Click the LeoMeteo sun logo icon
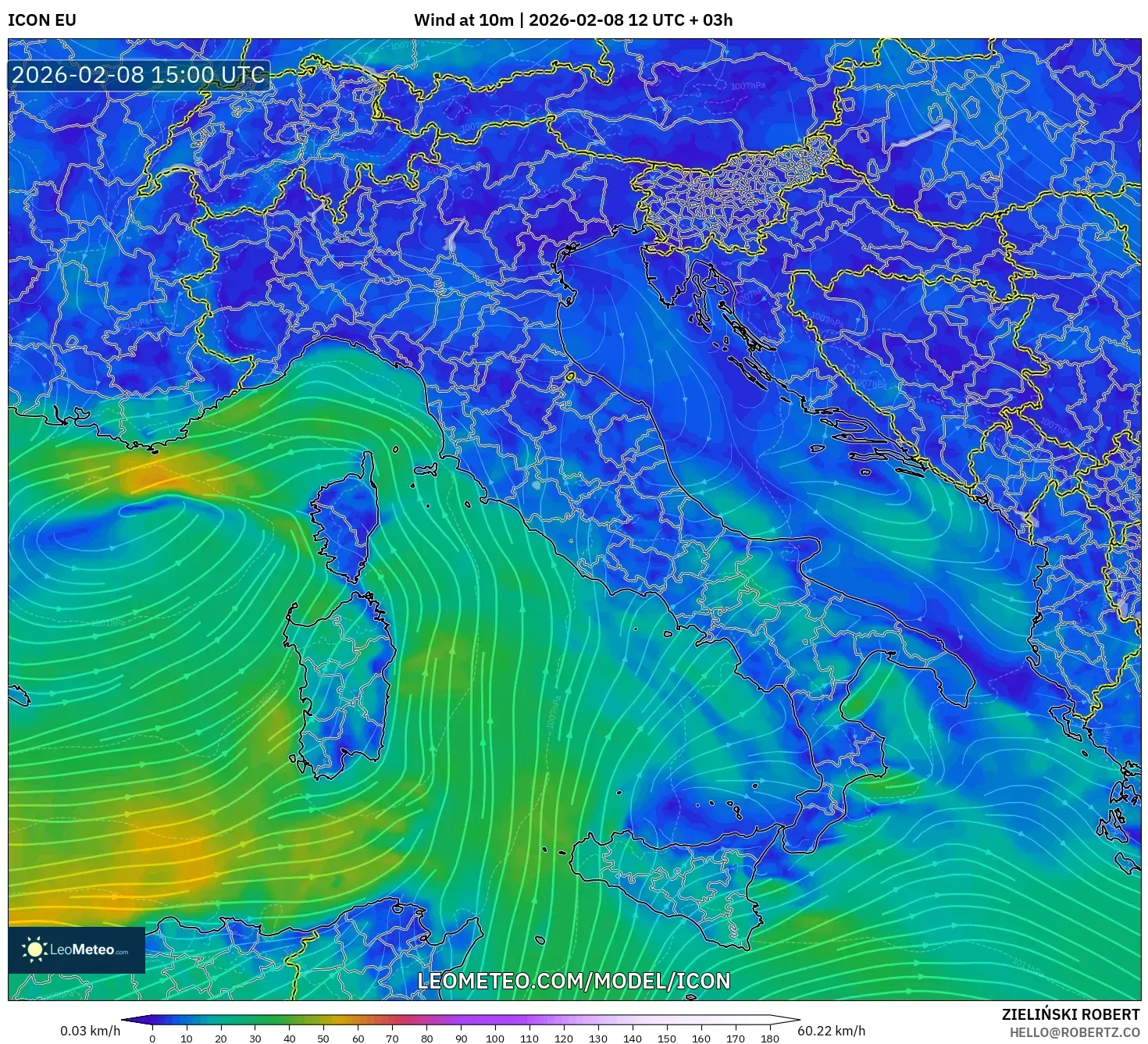1148x1044 pixels. point(35,950)
